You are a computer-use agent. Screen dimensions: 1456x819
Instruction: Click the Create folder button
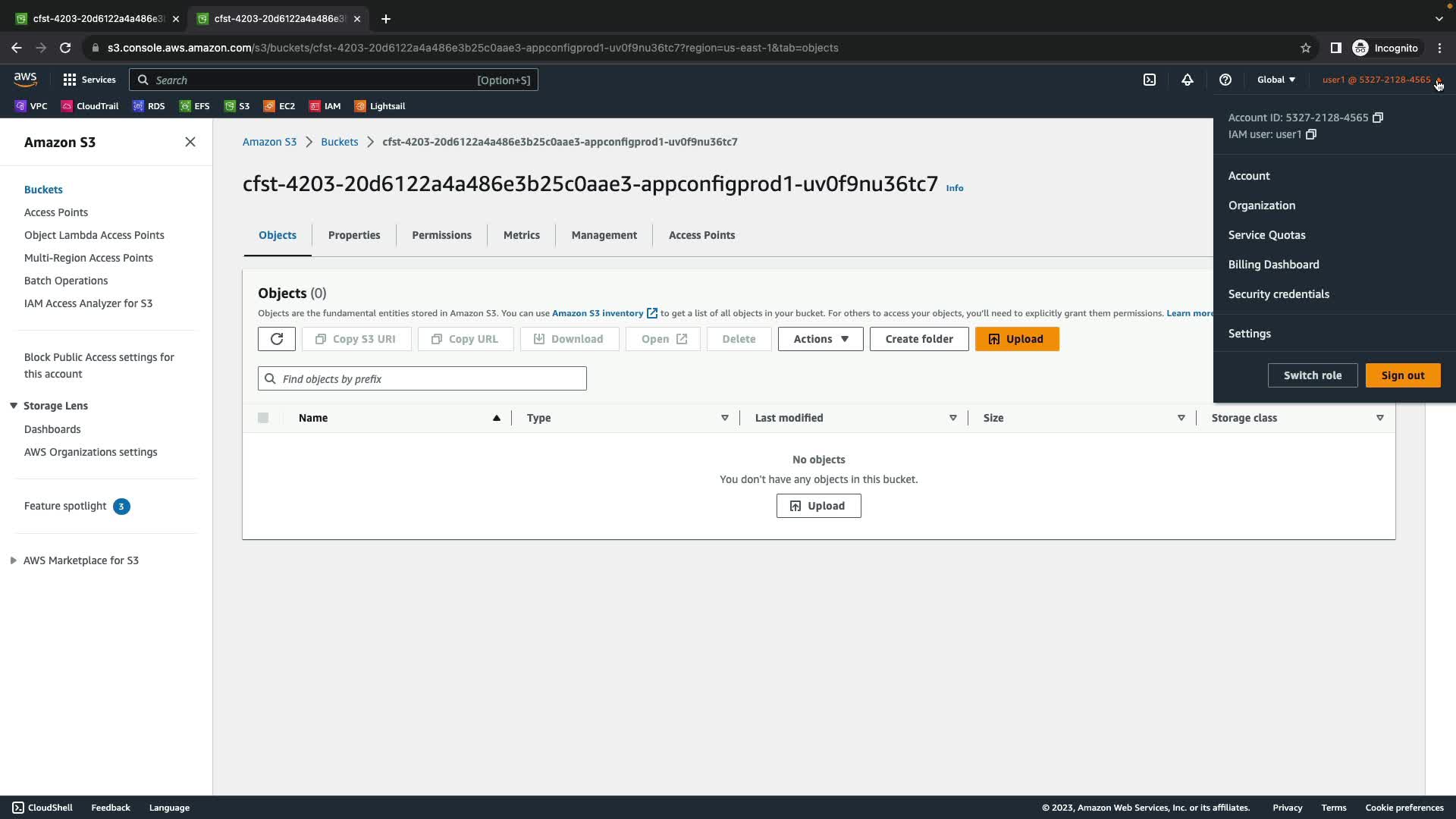(918, 339)
